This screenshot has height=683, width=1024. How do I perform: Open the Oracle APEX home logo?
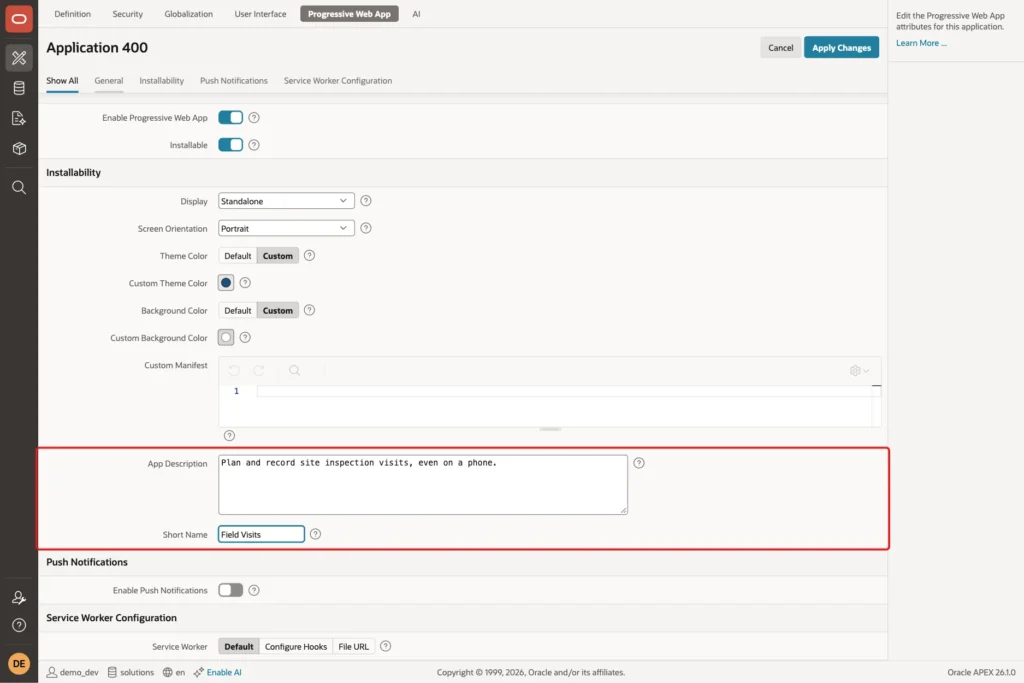coord(19,19)
